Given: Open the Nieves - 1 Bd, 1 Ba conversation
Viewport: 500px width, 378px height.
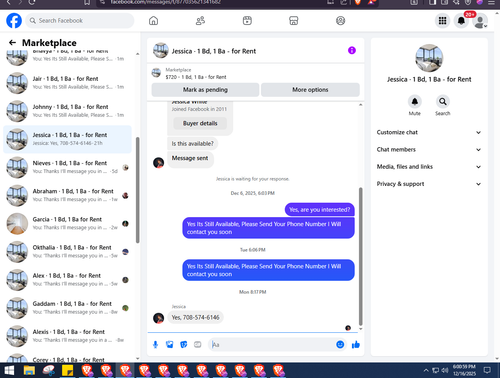Looking at the screenshot, I should 67,167.
